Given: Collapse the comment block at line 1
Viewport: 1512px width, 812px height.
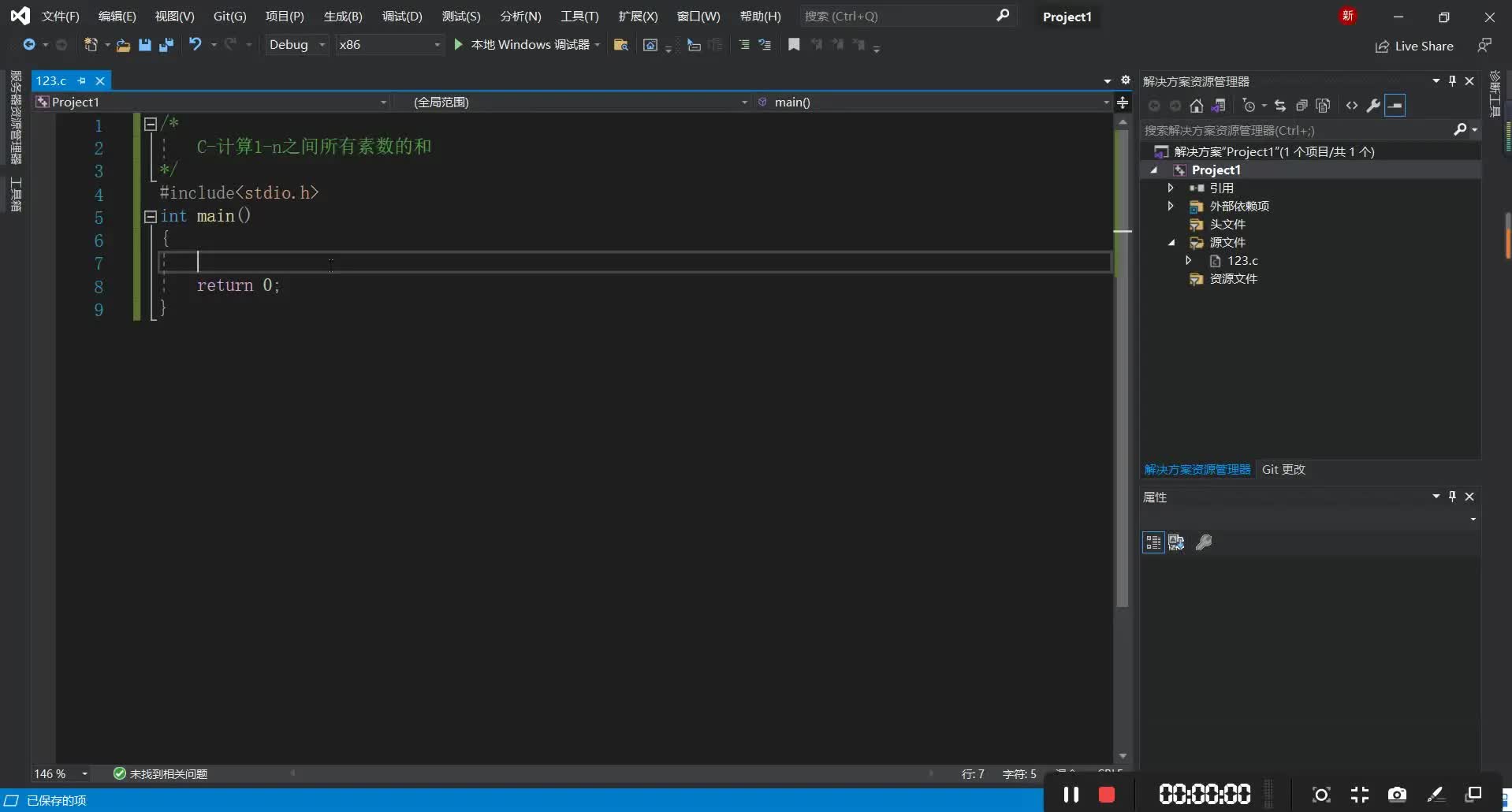Looking at the screenshot, I should point(151,124).
